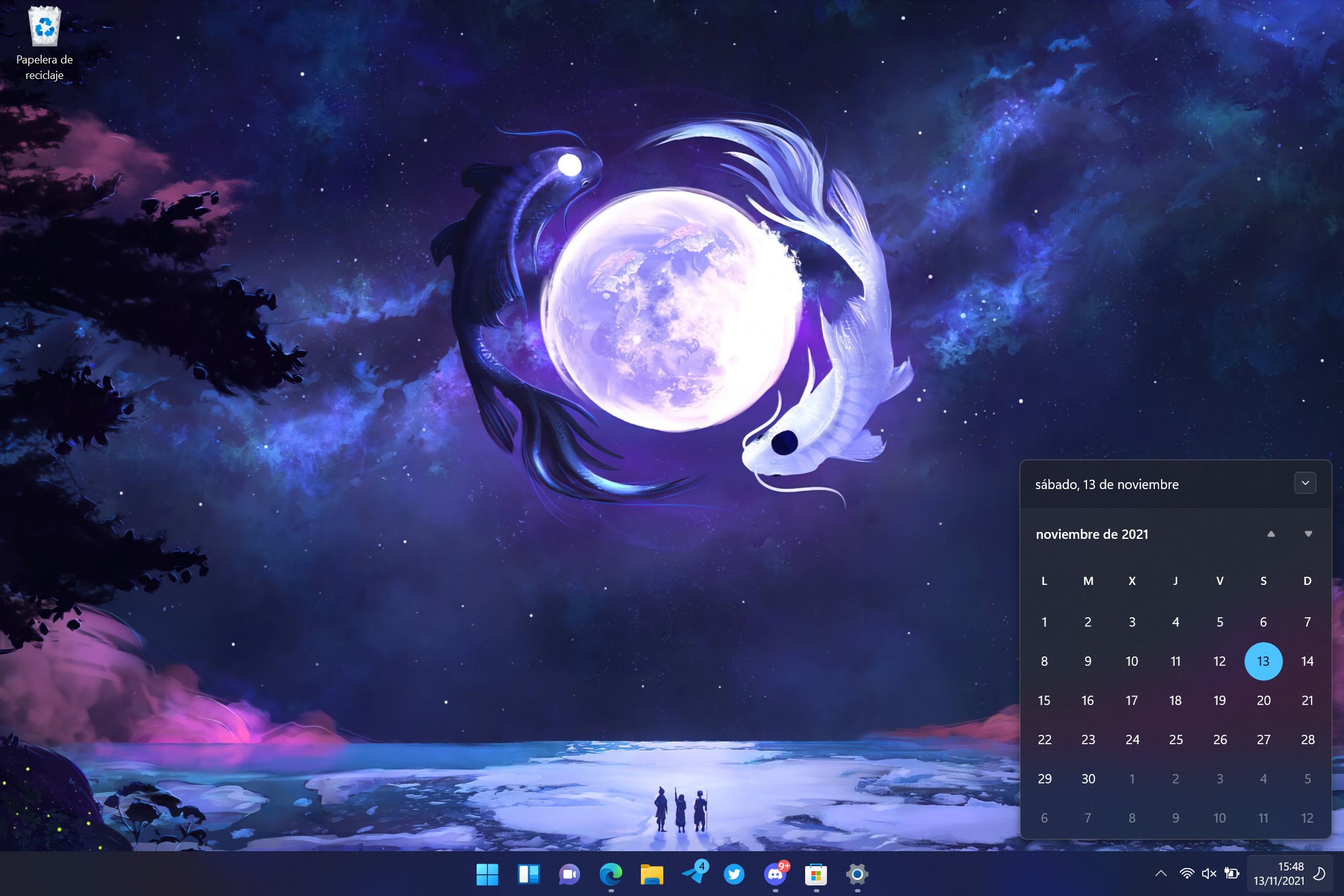This screenshot has height=896, width=1344.
Task: Open Discord with 9+ notifications
Action: [x=775, y=874]
